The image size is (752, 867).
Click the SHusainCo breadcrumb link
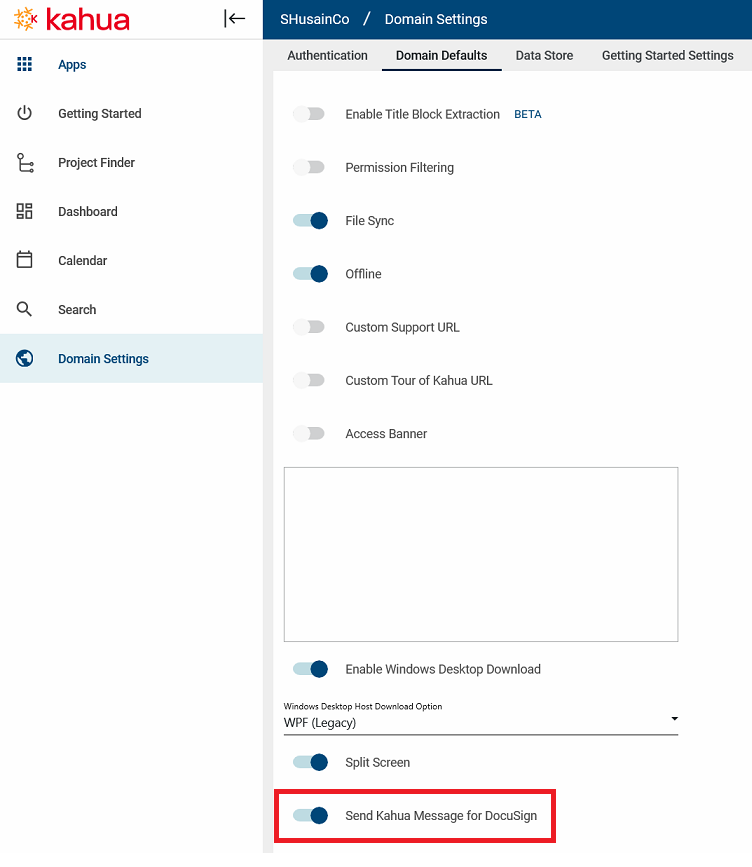click(314, 19)
